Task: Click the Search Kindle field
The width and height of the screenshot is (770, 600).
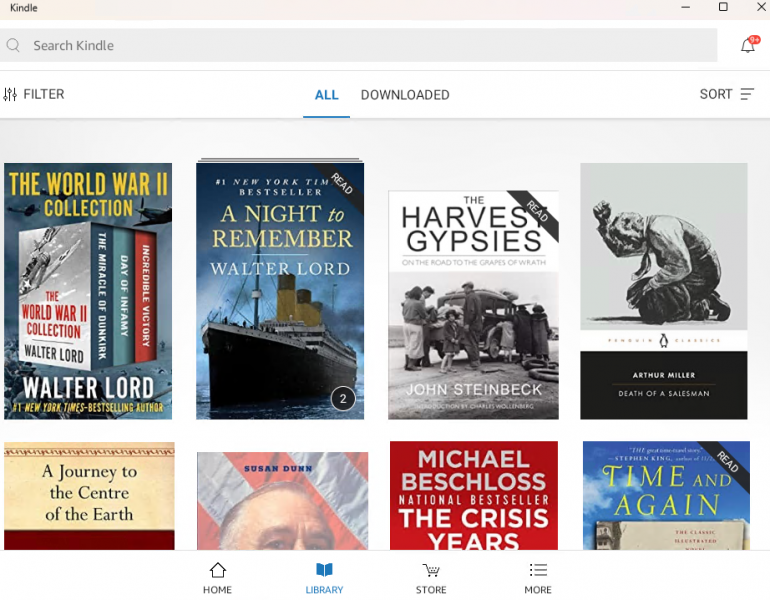Action: click(x=358, y=45)
